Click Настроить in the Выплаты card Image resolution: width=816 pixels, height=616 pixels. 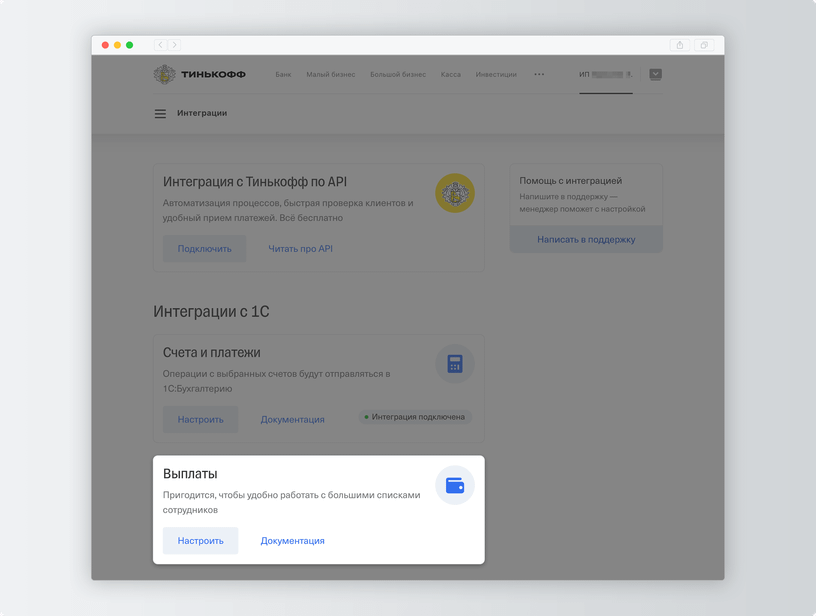pyautogui.click(x=200, y=541)
